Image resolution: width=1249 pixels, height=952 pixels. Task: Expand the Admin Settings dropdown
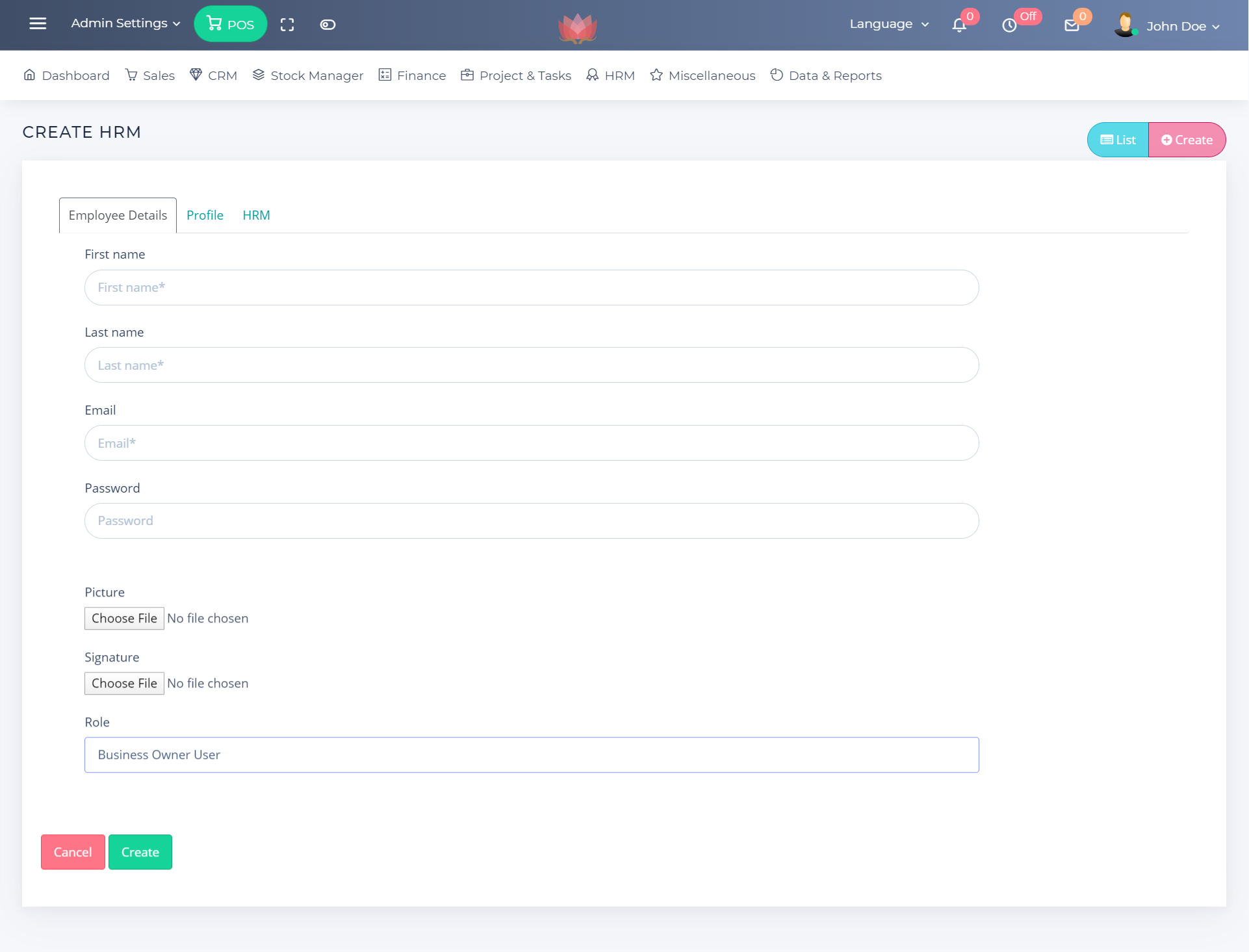(x=125, y=23)
